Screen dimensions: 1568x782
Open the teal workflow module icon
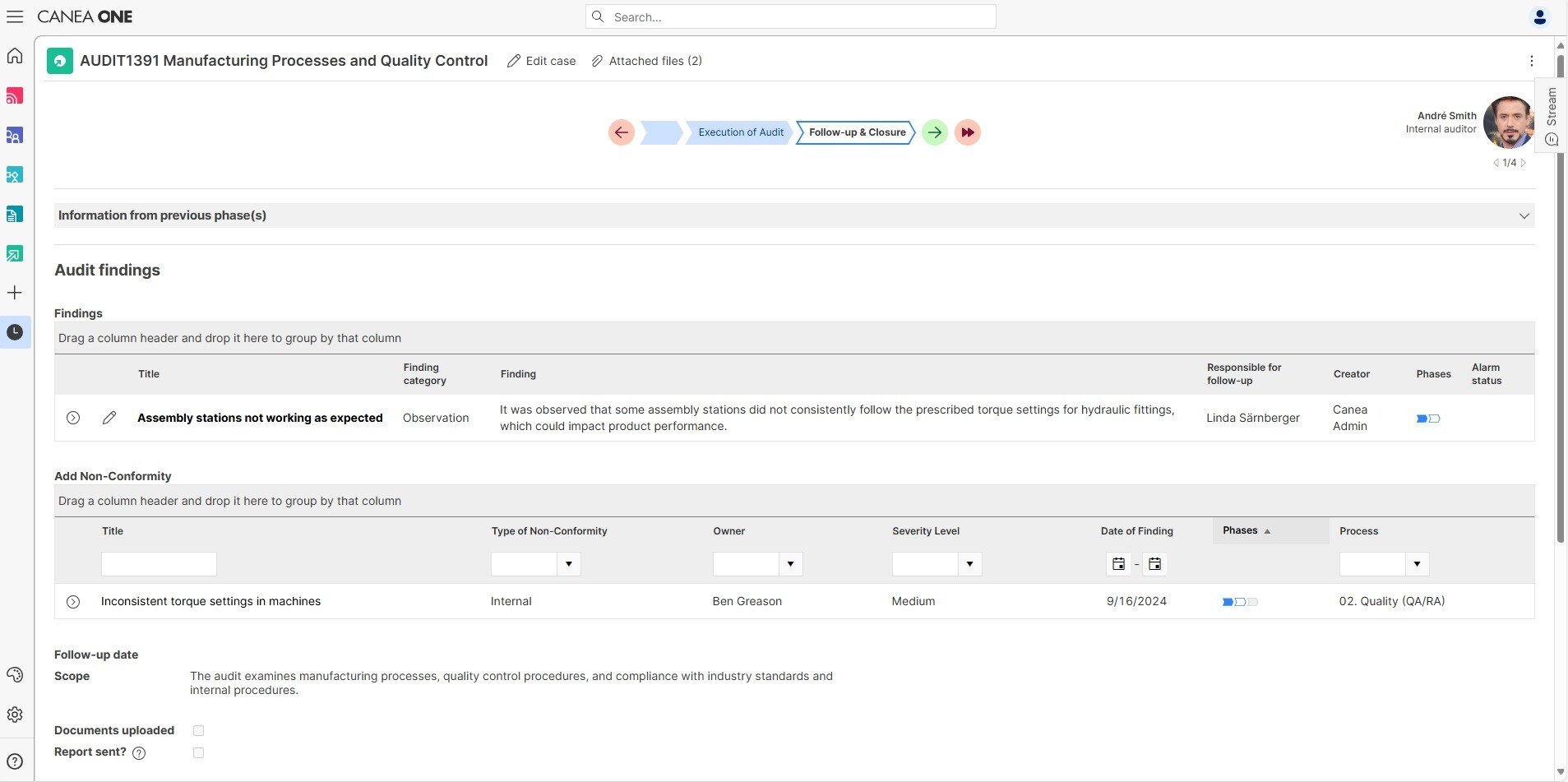[x=15, y=174]
